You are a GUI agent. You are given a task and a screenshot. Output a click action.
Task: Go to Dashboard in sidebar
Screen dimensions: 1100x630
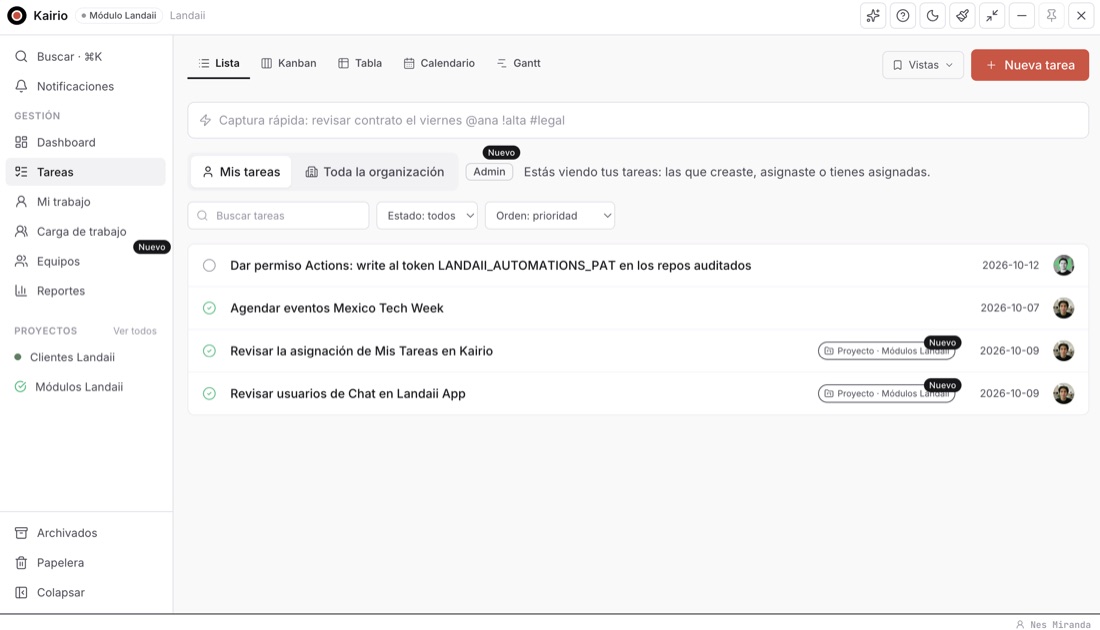click(x=86, y=142)
